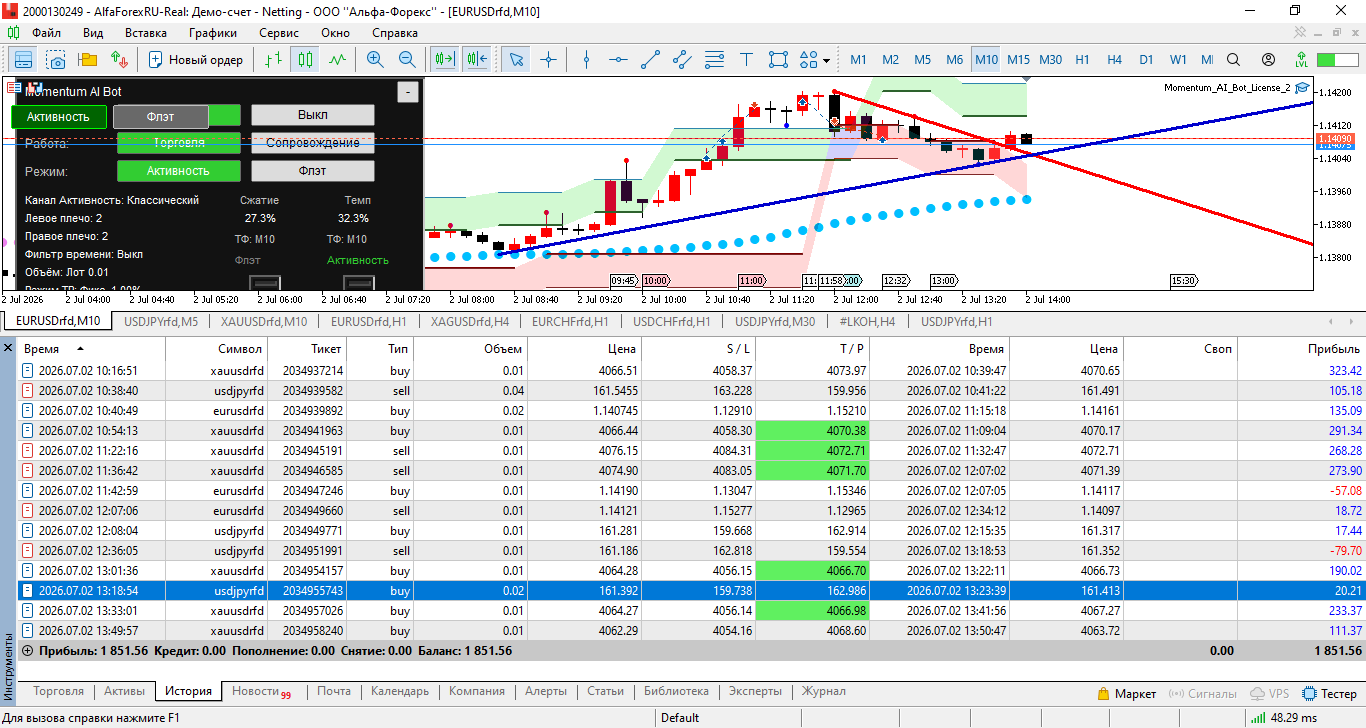Turn on Флэт toggle next to Активность
Viewport: 1366px width, 728px height.
161,117
